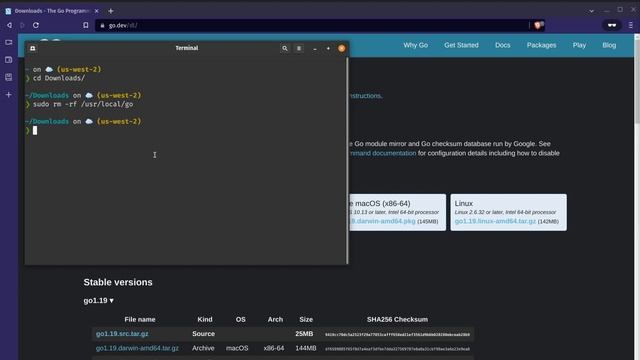
Task: Open the sidebar panel's top video icon
Action: 9,42
